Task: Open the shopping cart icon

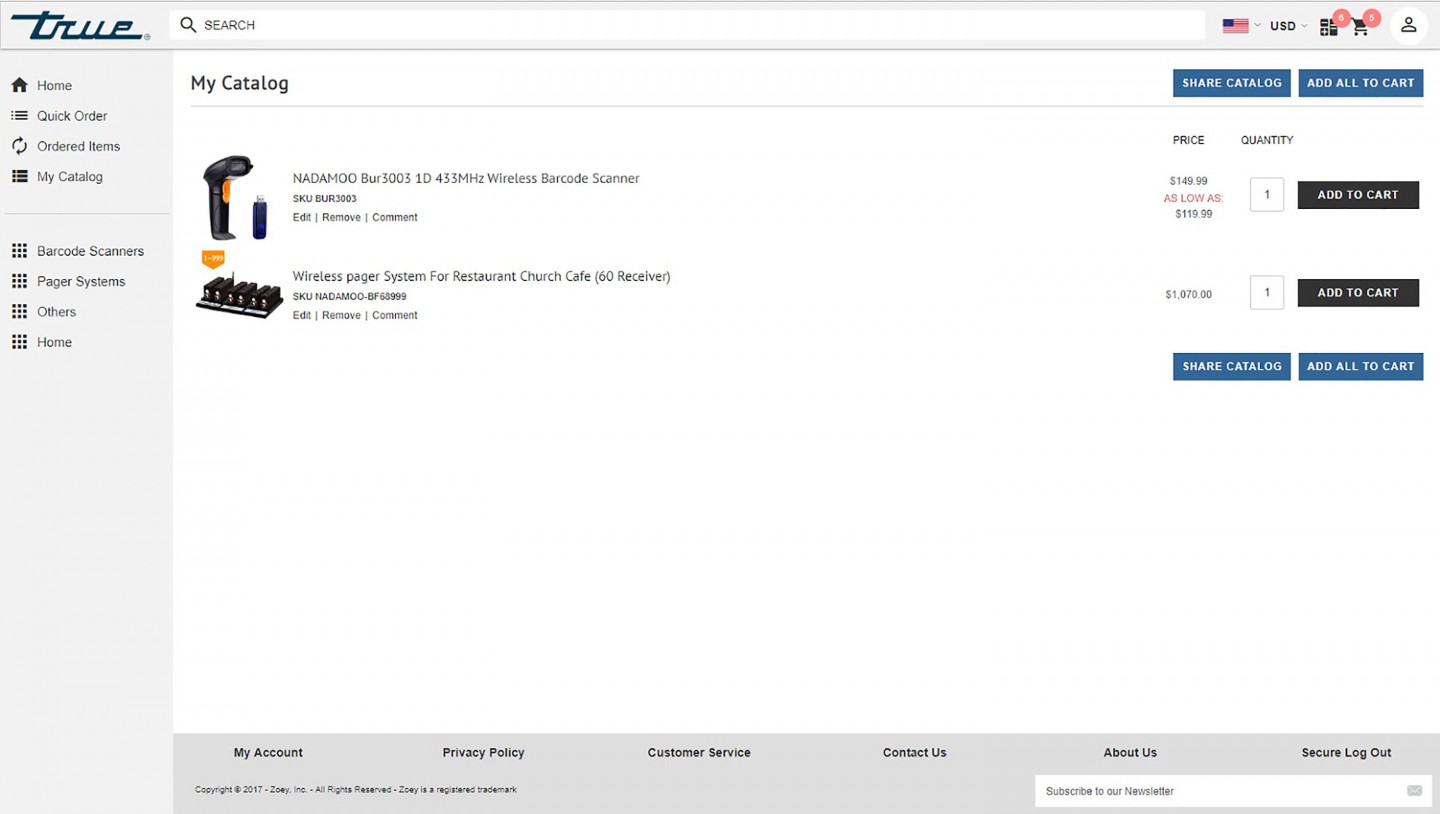Action: click(1360, 26)
